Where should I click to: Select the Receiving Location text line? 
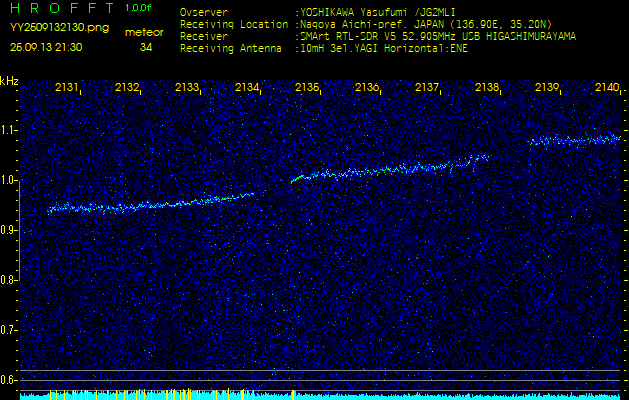[366, 24]
